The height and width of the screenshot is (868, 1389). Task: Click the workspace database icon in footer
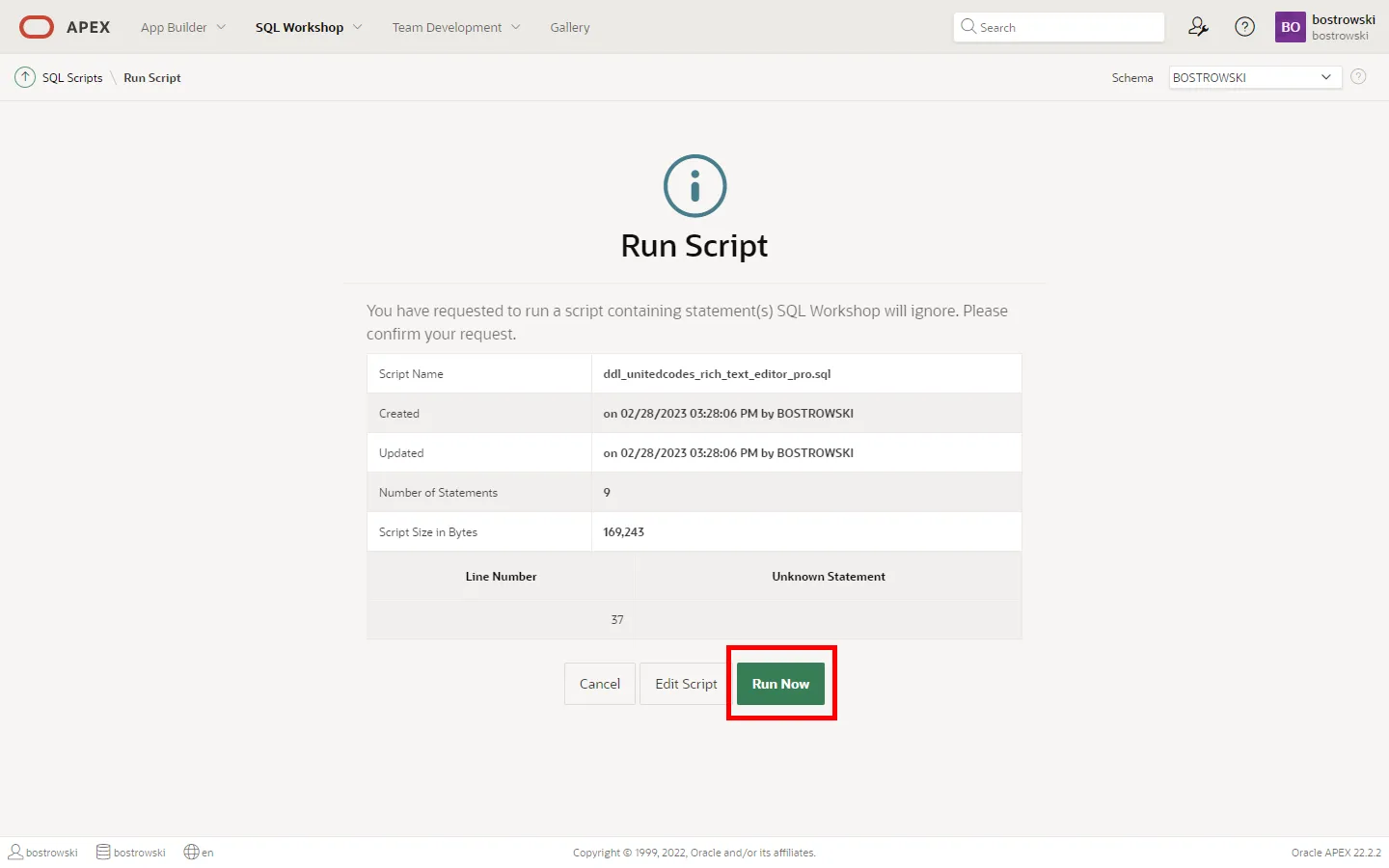[x=103, y=852]
